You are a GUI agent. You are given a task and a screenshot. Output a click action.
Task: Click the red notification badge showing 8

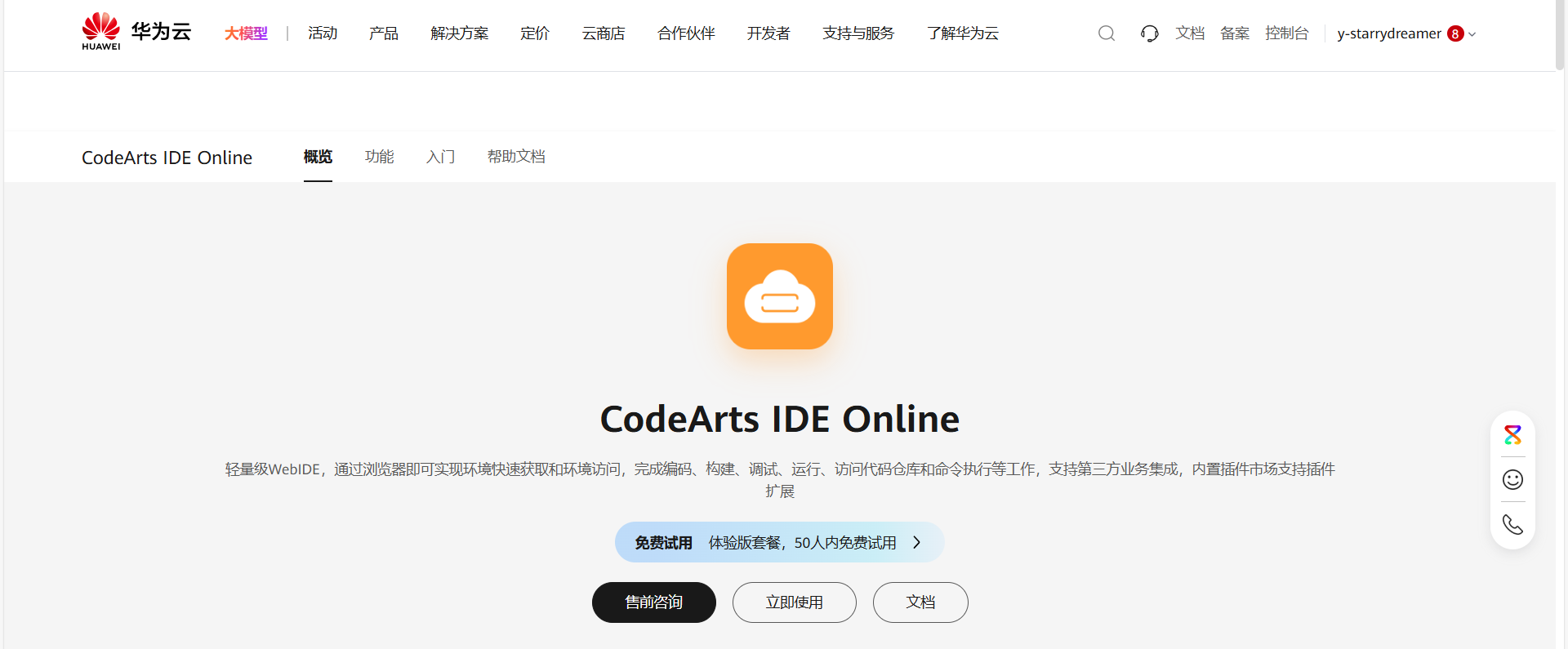pyautogui.click(x=1455, y=33)
